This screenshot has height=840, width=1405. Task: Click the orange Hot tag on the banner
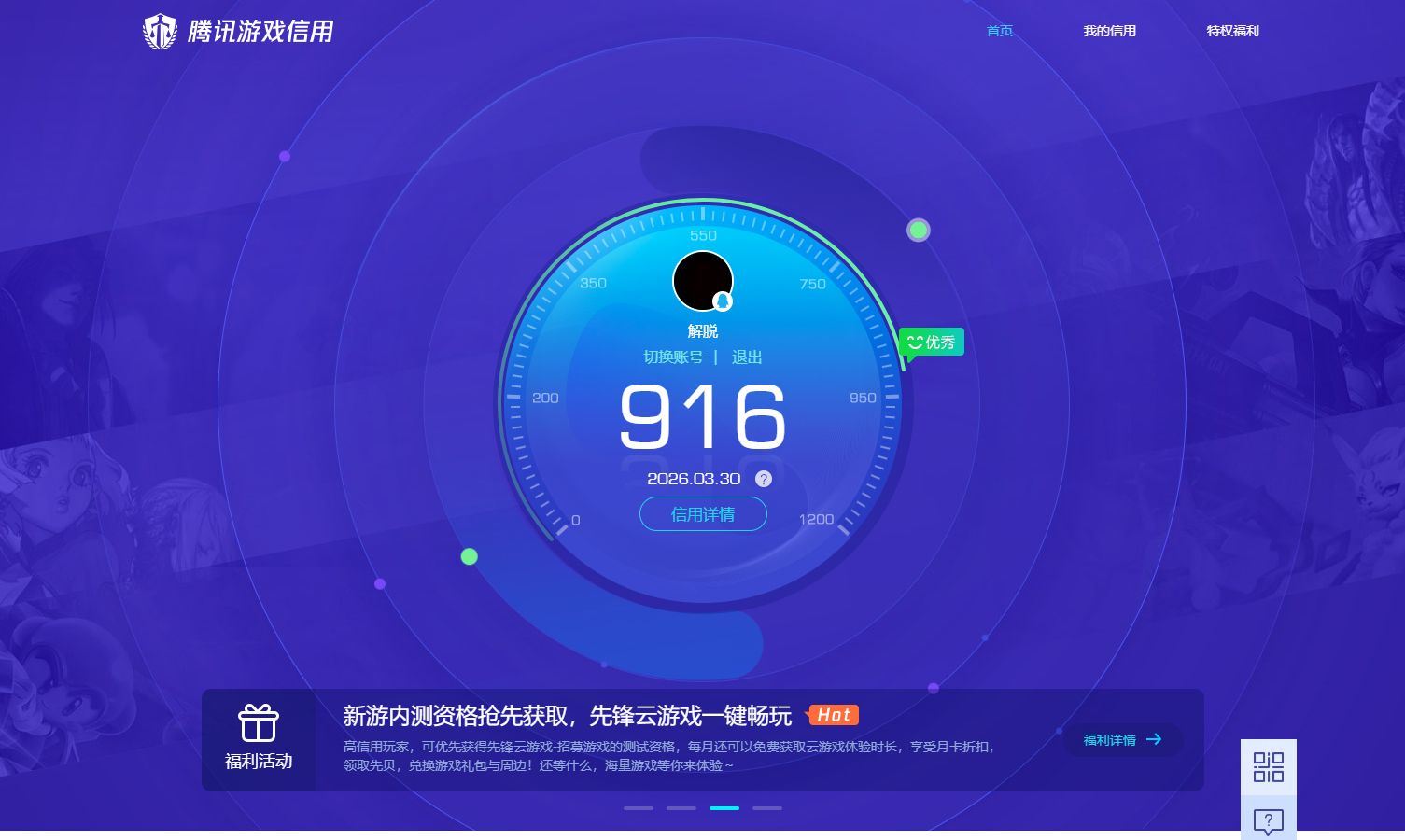833,715
